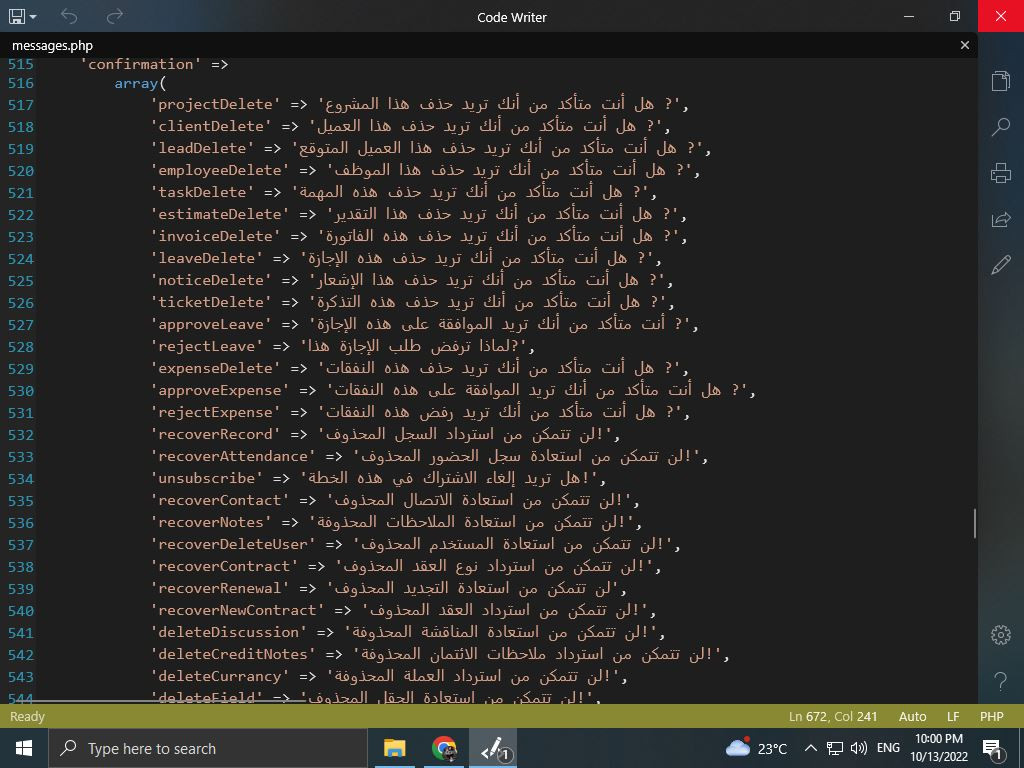Undo the last edit
Viewport: 1024px width, 768px height.
tap(69, 16)
